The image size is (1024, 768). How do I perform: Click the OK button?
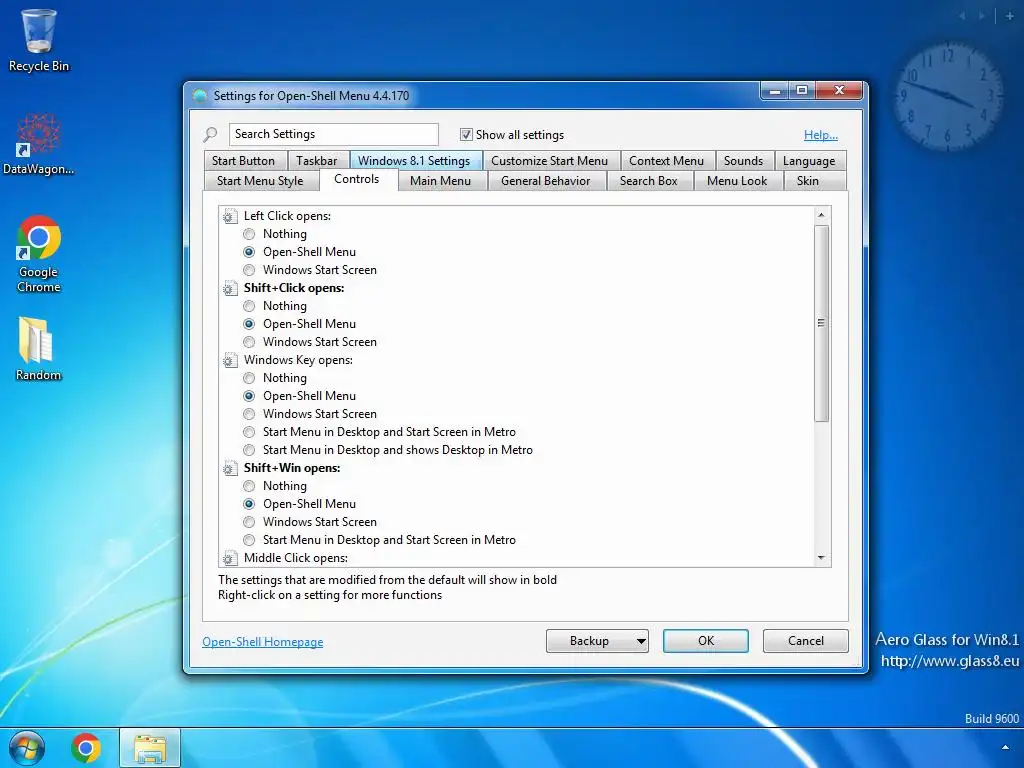[x=706, y=641]
